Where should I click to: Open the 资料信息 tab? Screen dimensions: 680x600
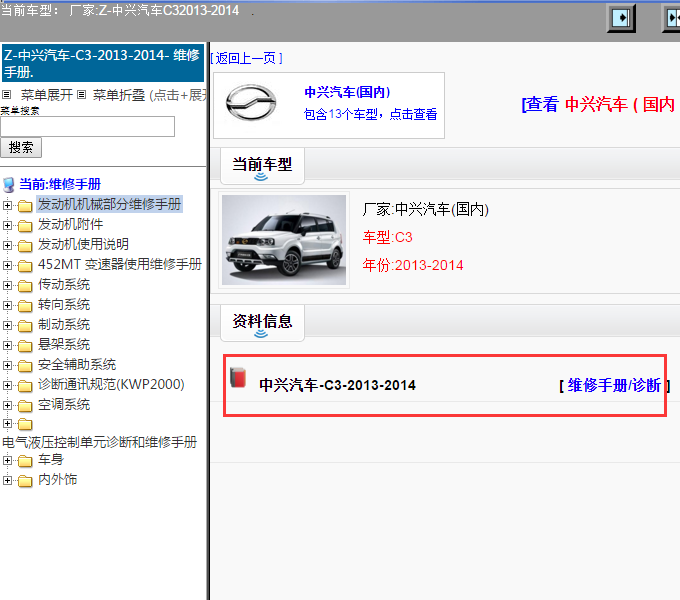coord(262,322)
